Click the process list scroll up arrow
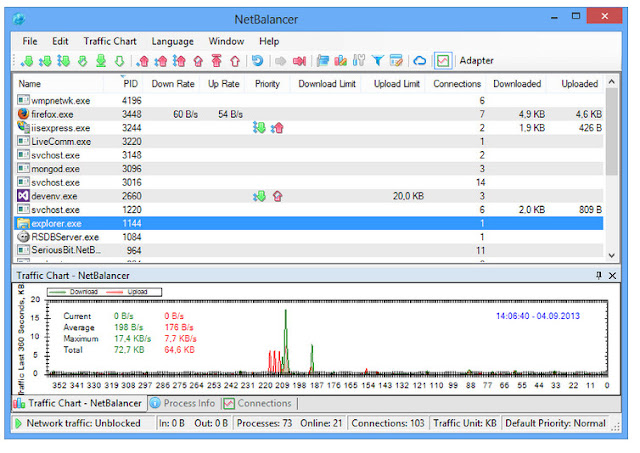Screen dimensions: 640x453 point(611,82)
